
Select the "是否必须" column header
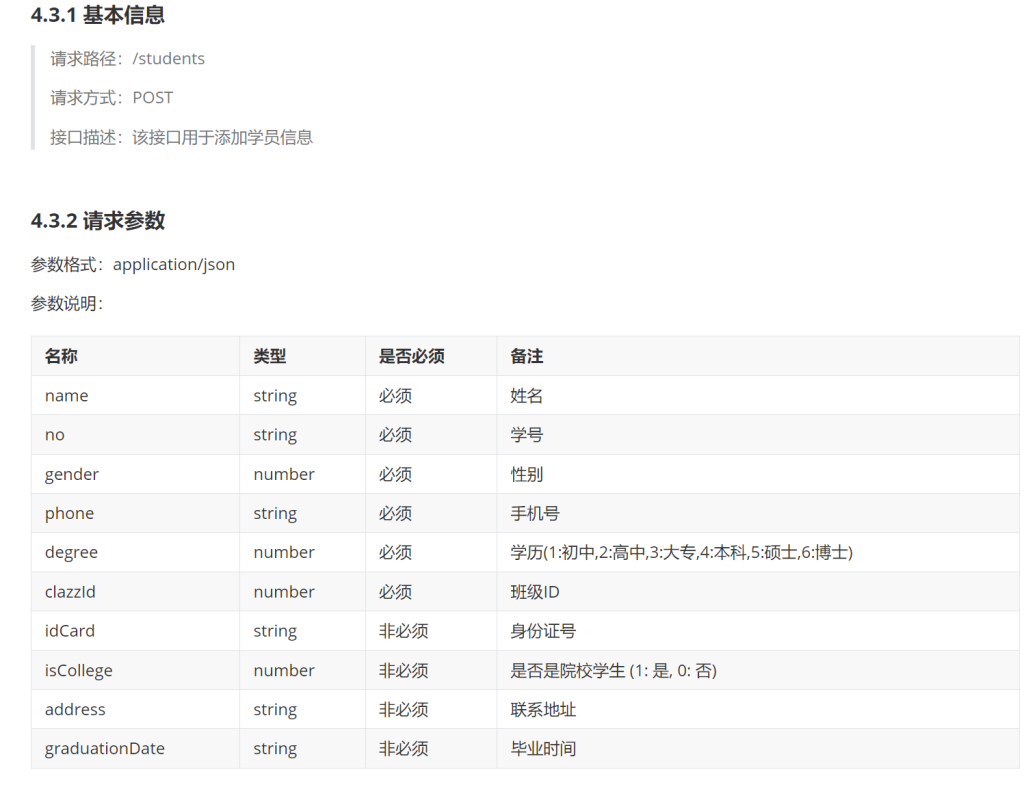coord(411,356)
